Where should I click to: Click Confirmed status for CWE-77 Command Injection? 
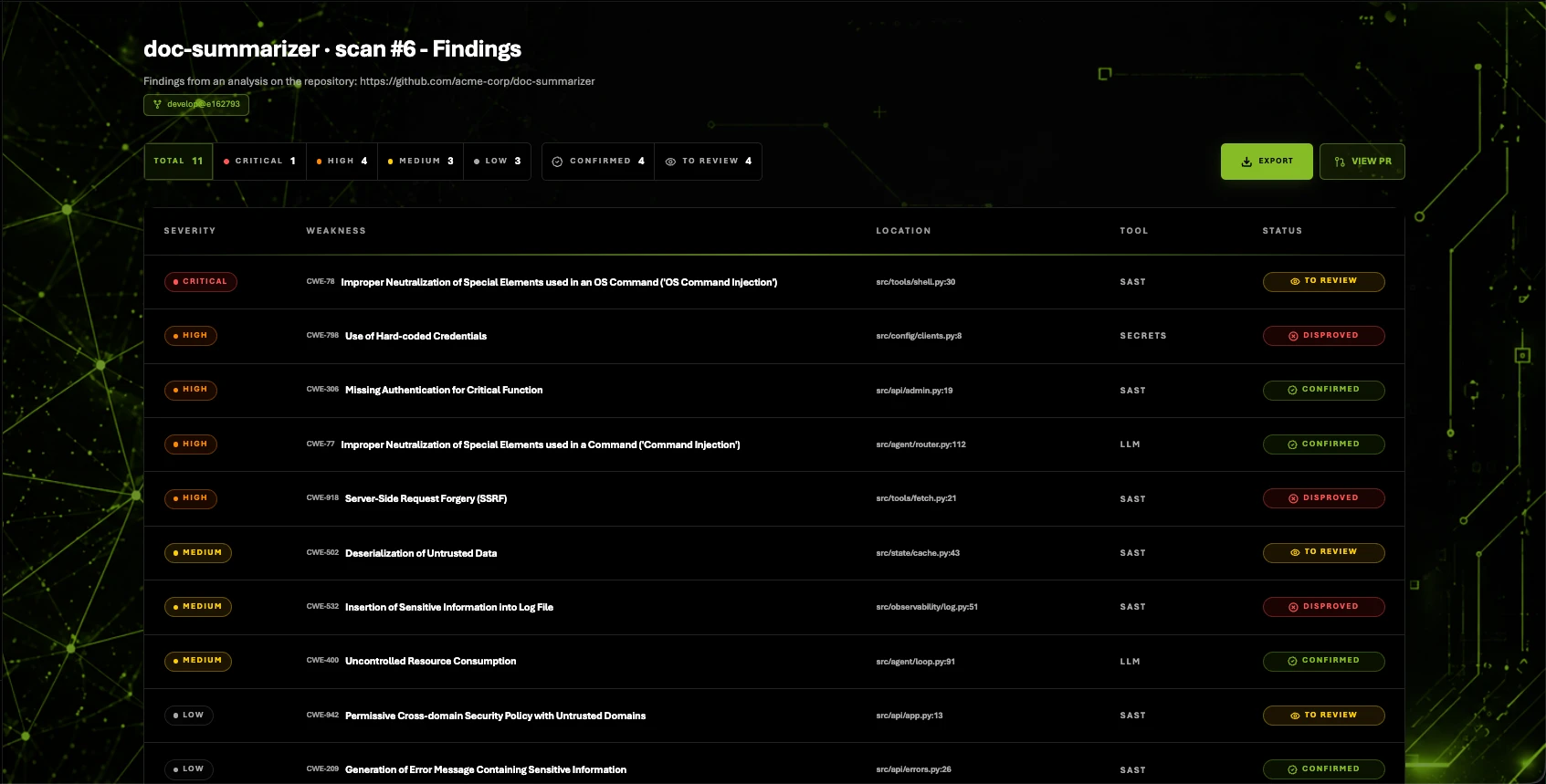1323,444
